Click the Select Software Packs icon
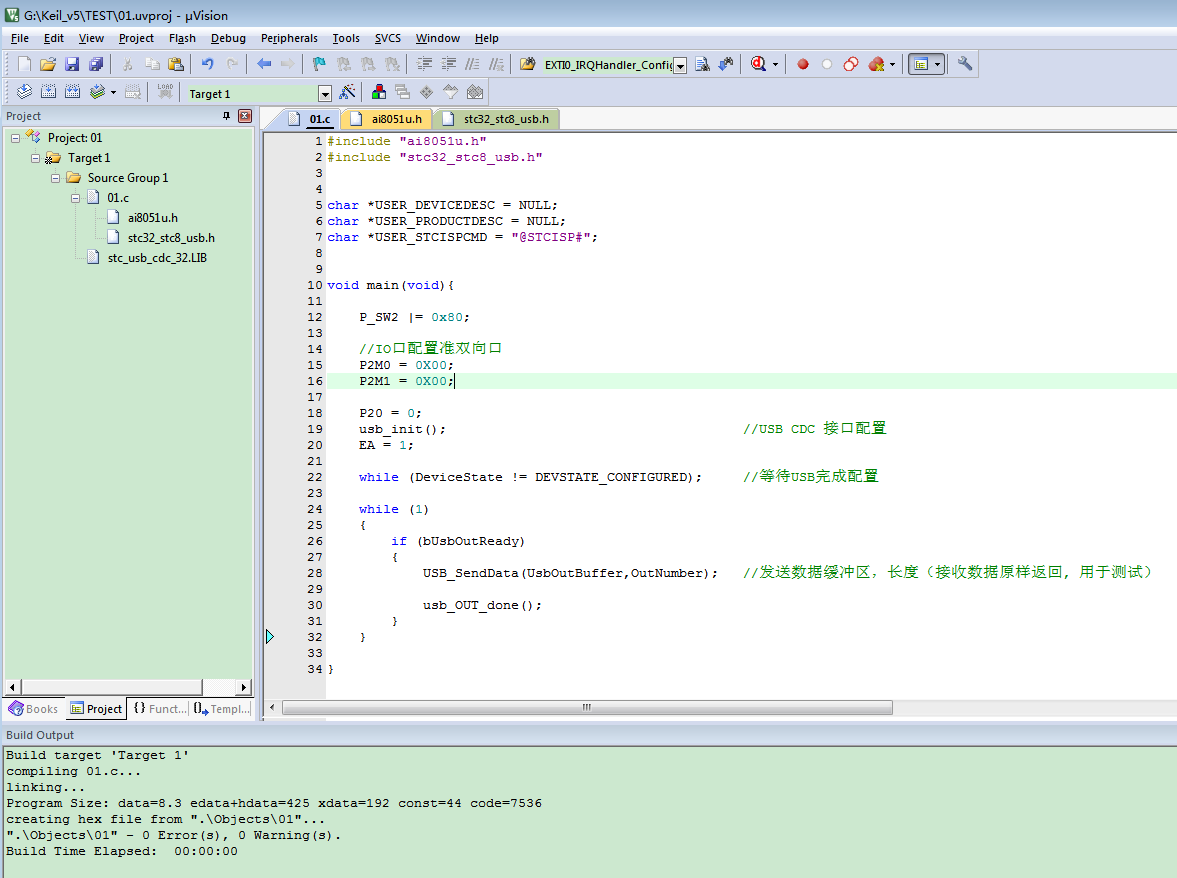The width and height of the screenshot is (1177, 878). pos(450,92)
